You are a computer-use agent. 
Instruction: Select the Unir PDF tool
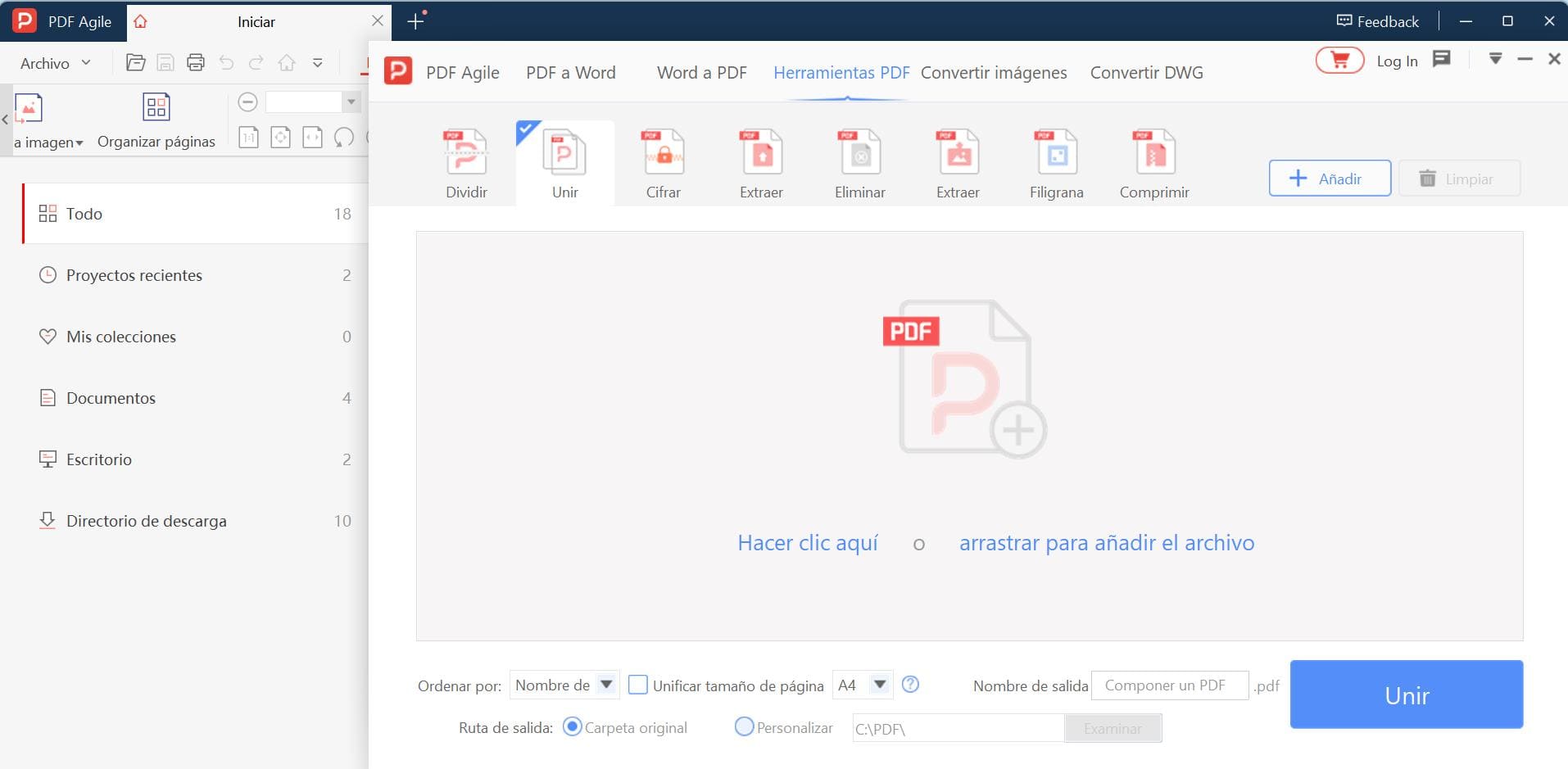tap(564, 164)
